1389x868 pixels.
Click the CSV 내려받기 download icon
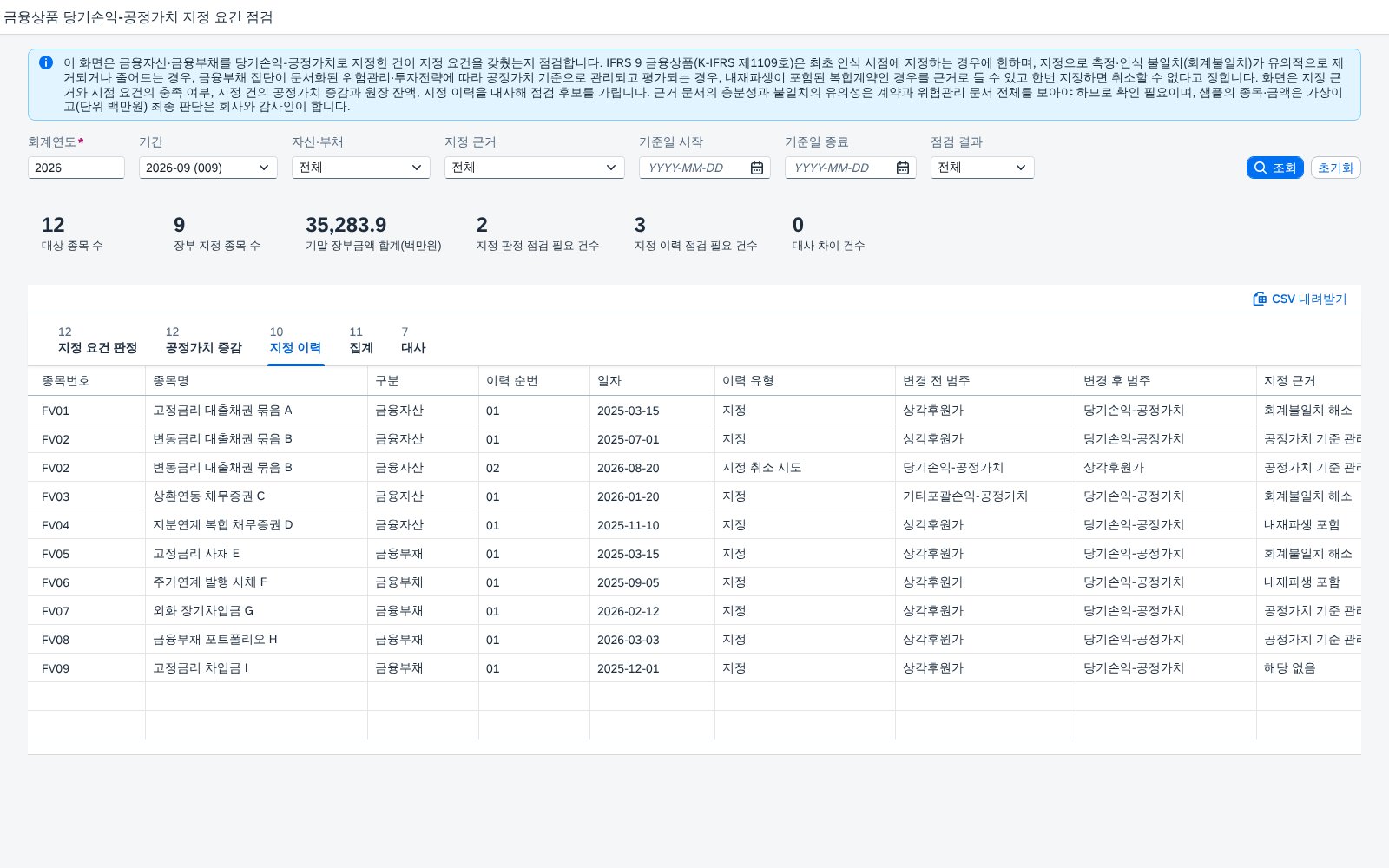pyautogui.click(x=1260, y=299)
